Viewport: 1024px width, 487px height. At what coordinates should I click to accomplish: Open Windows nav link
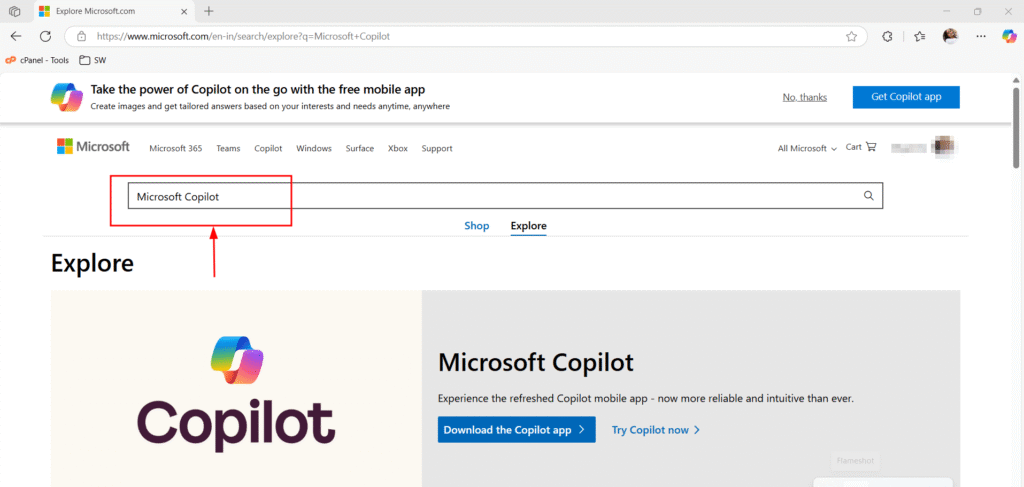click(314, 148)
